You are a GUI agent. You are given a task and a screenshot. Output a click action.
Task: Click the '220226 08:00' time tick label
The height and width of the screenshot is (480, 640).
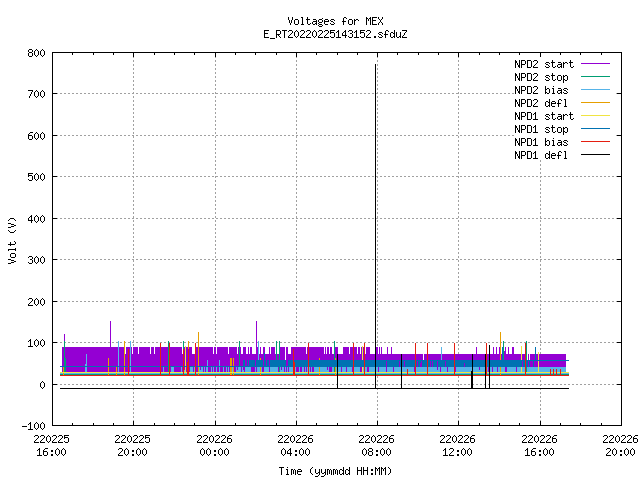(376, 445)
